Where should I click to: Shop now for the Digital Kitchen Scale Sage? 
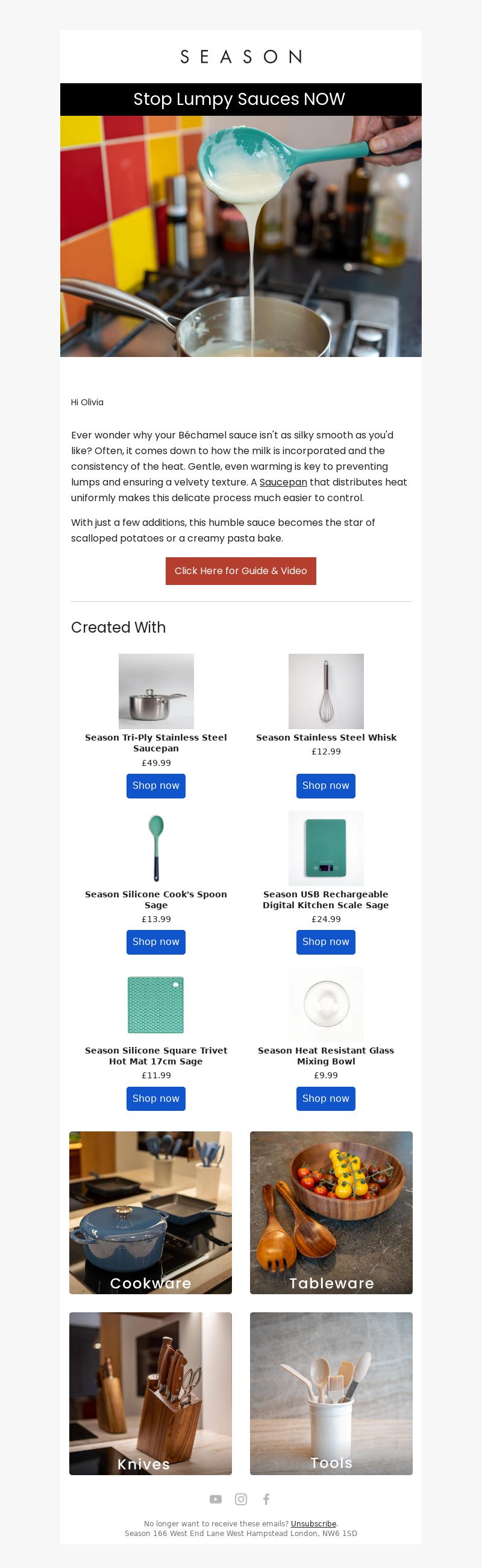(x=326, y=942)
